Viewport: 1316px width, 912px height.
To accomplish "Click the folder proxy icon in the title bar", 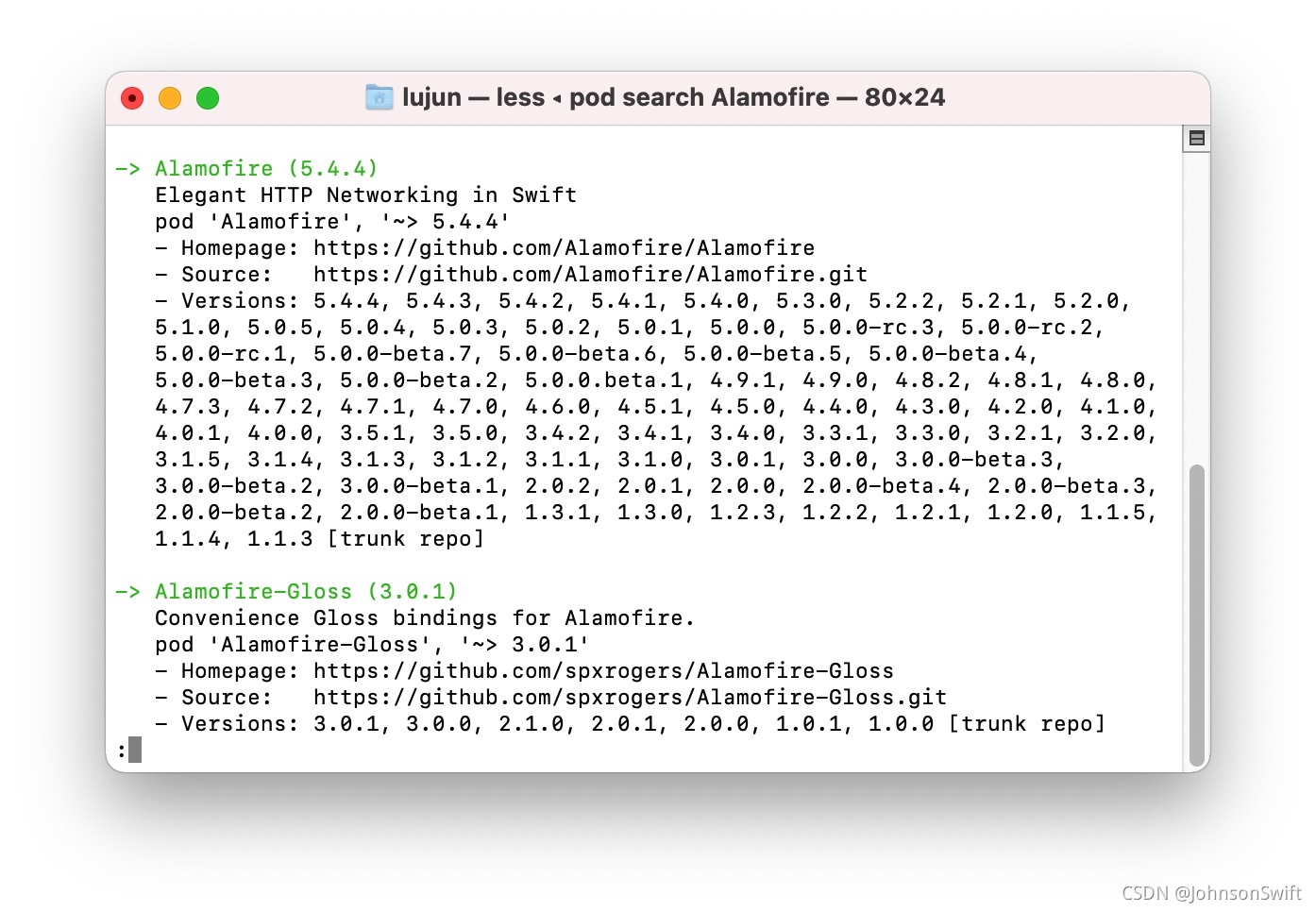I will click(379, 97).
